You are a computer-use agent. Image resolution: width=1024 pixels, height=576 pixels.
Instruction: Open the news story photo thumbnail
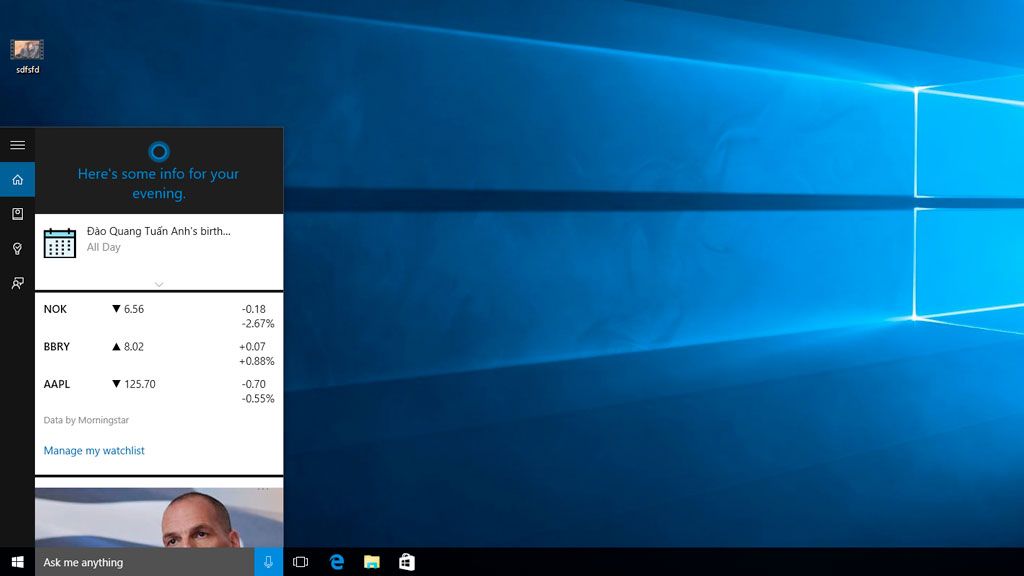pyautogui.click(x=158, y=520)
